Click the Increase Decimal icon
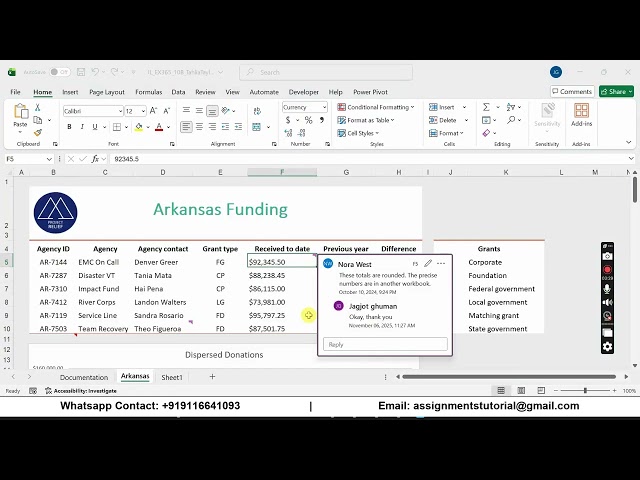 (288, 133)
